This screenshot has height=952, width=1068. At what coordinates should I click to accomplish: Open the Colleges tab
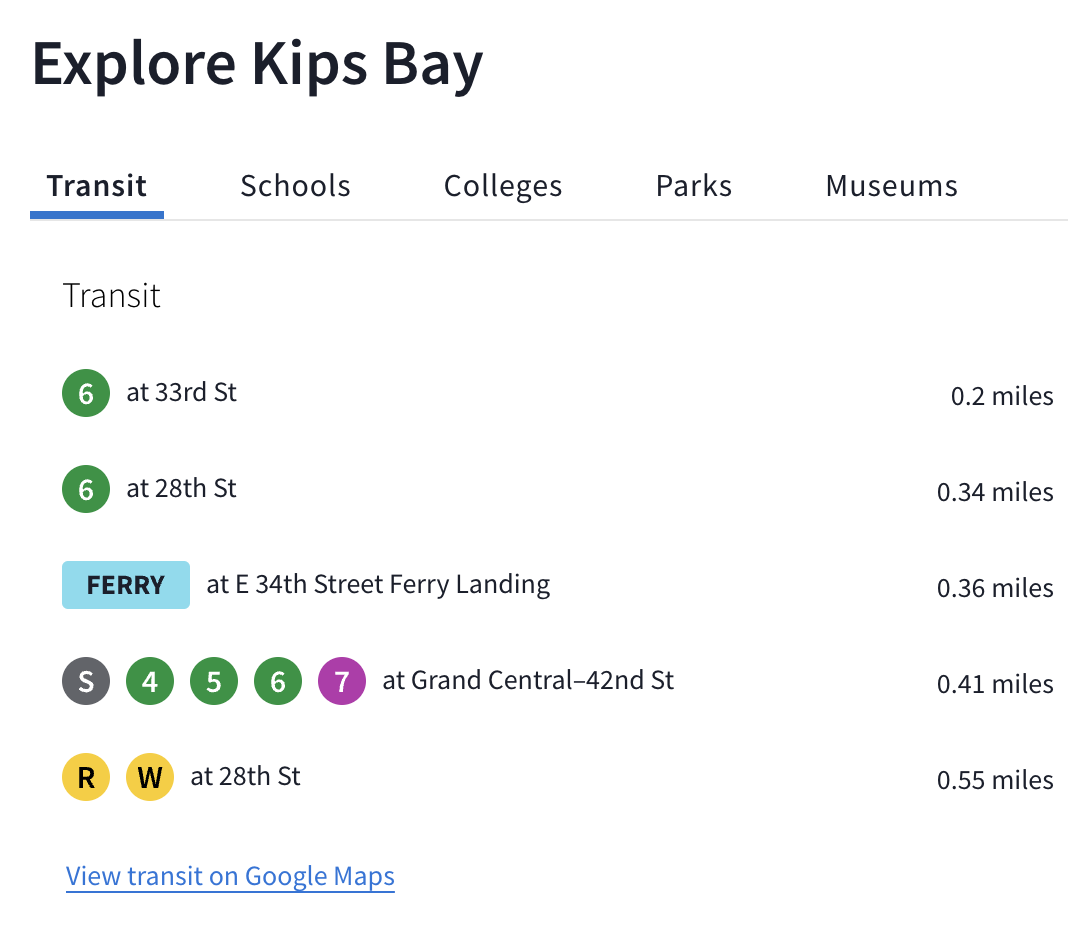point(503,186)
